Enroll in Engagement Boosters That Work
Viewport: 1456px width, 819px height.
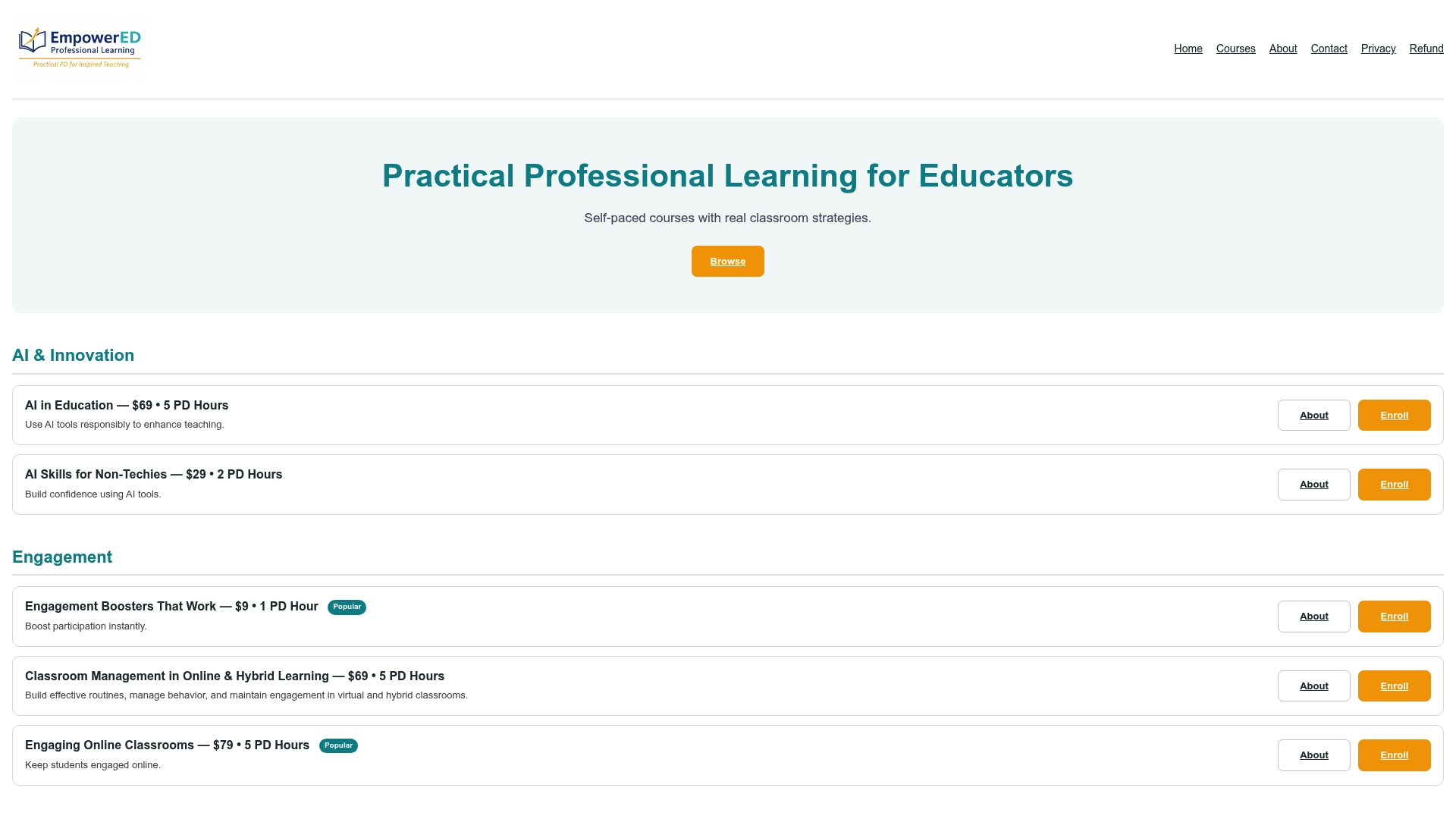tap(1395, 617)
